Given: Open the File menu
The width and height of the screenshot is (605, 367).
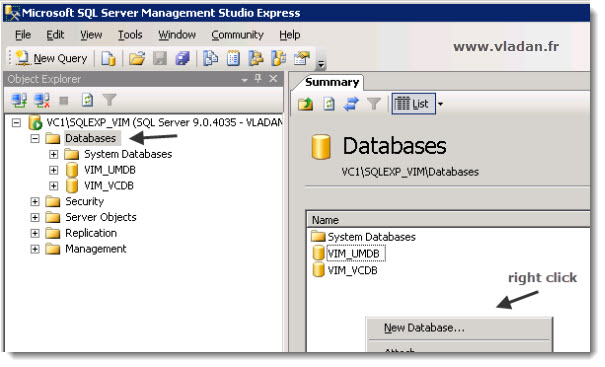Looking at the screenshot, I should 23,35.
